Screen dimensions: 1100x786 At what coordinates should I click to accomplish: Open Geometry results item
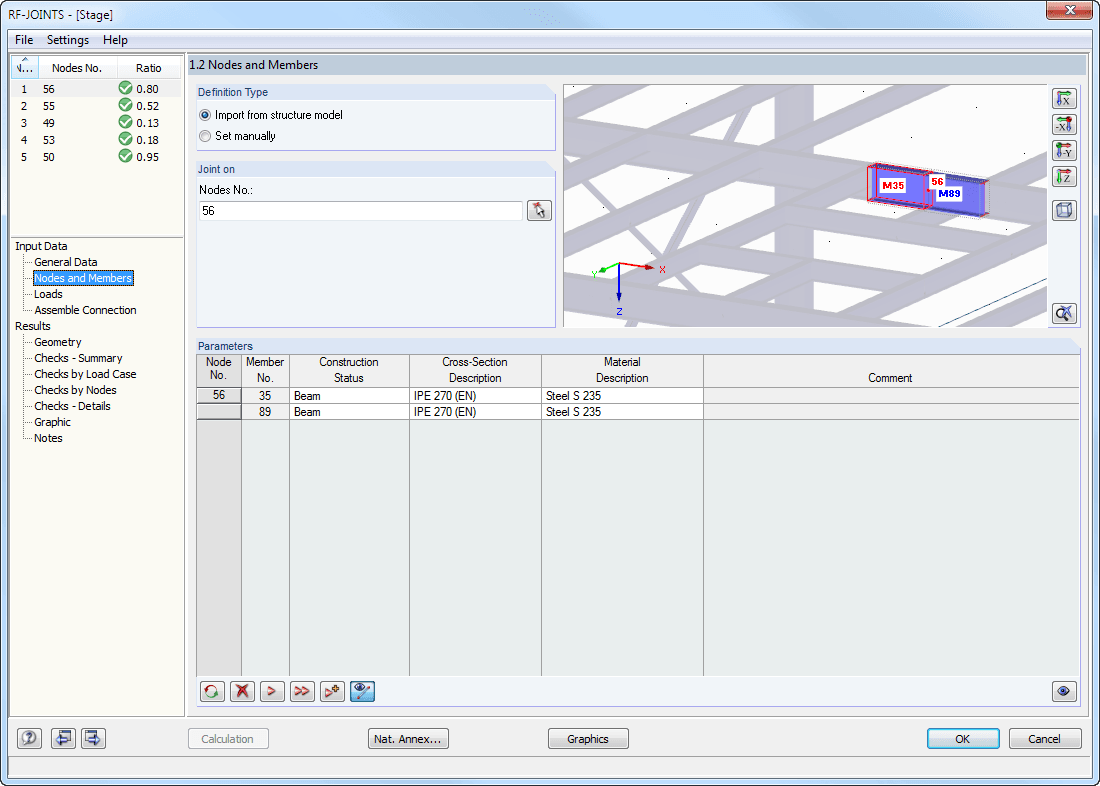tap(58, 342)
